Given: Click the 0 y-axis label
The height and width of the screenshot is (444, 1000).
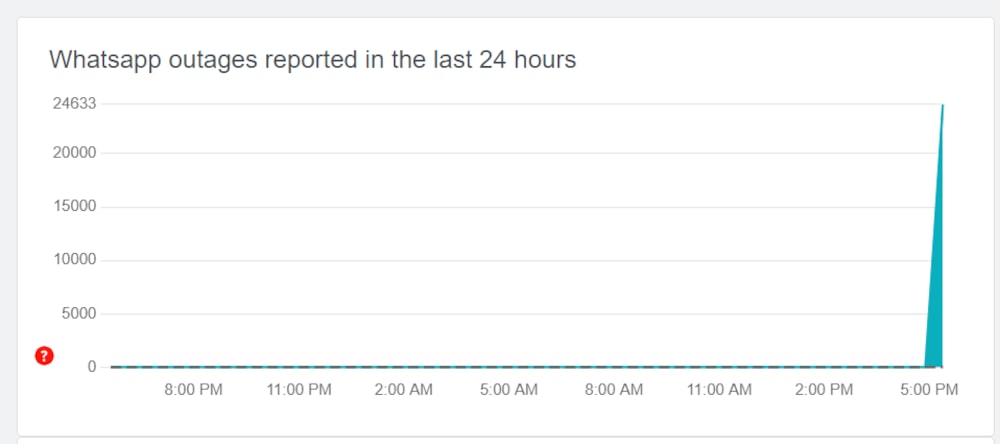Looking at the screenshot, I should pos(91,367).
